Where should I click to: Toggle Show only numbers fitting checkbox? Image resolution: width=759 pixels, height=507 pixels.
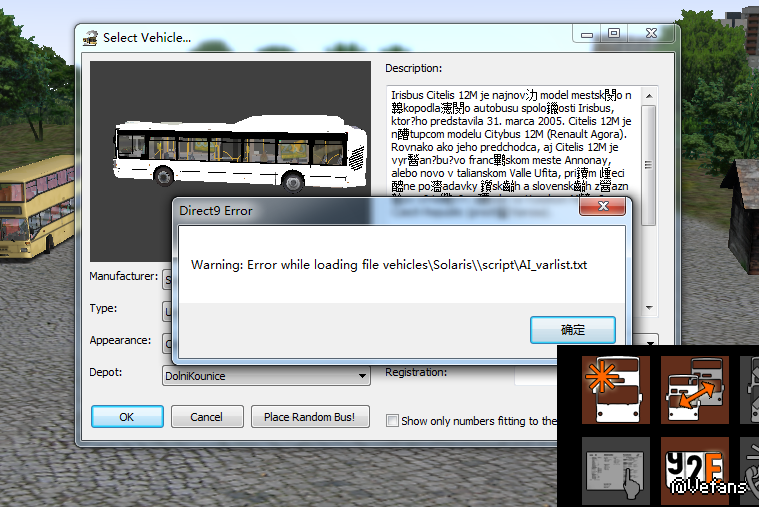(x=392, y=420)
